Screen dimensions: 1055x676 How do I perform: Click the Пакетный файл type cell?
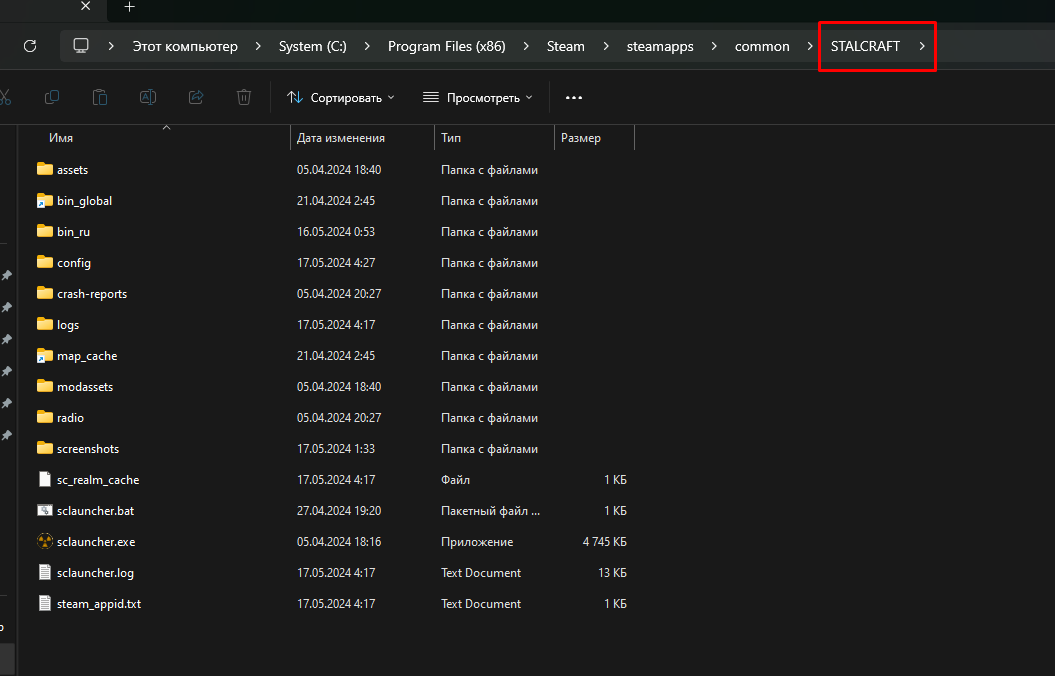[x=490, y=511]
